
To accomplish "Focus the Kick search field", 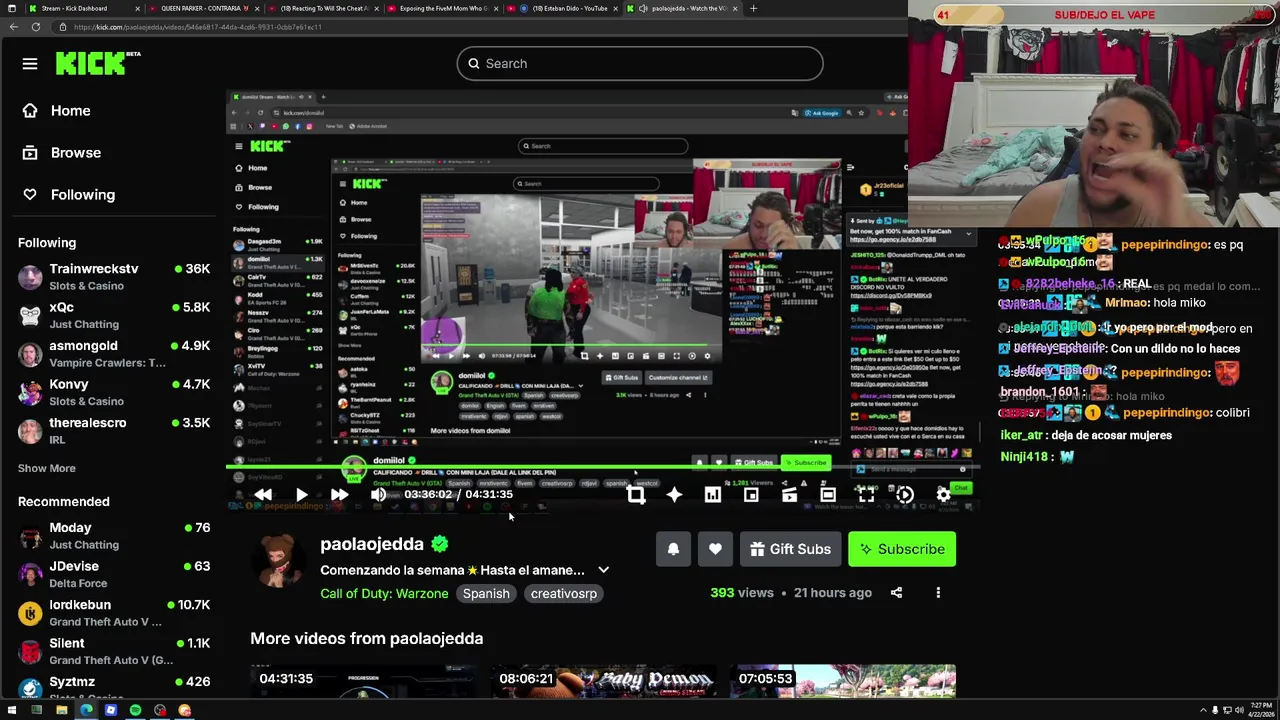I will 640,64.
